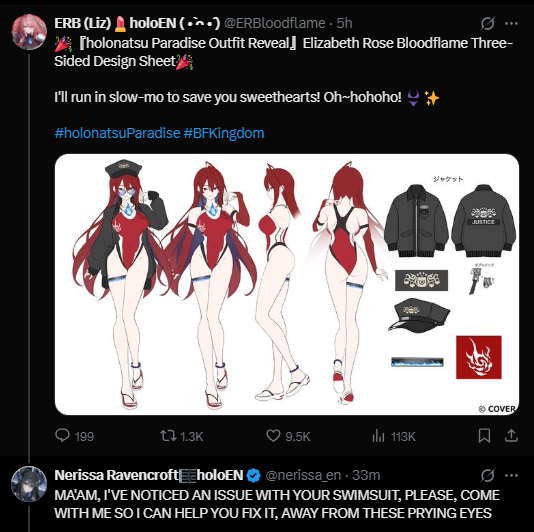Open #BFKingdom hashtag link
Image resolution: width=534 pixels, height=532 pixels.
(x=224, y=133)
